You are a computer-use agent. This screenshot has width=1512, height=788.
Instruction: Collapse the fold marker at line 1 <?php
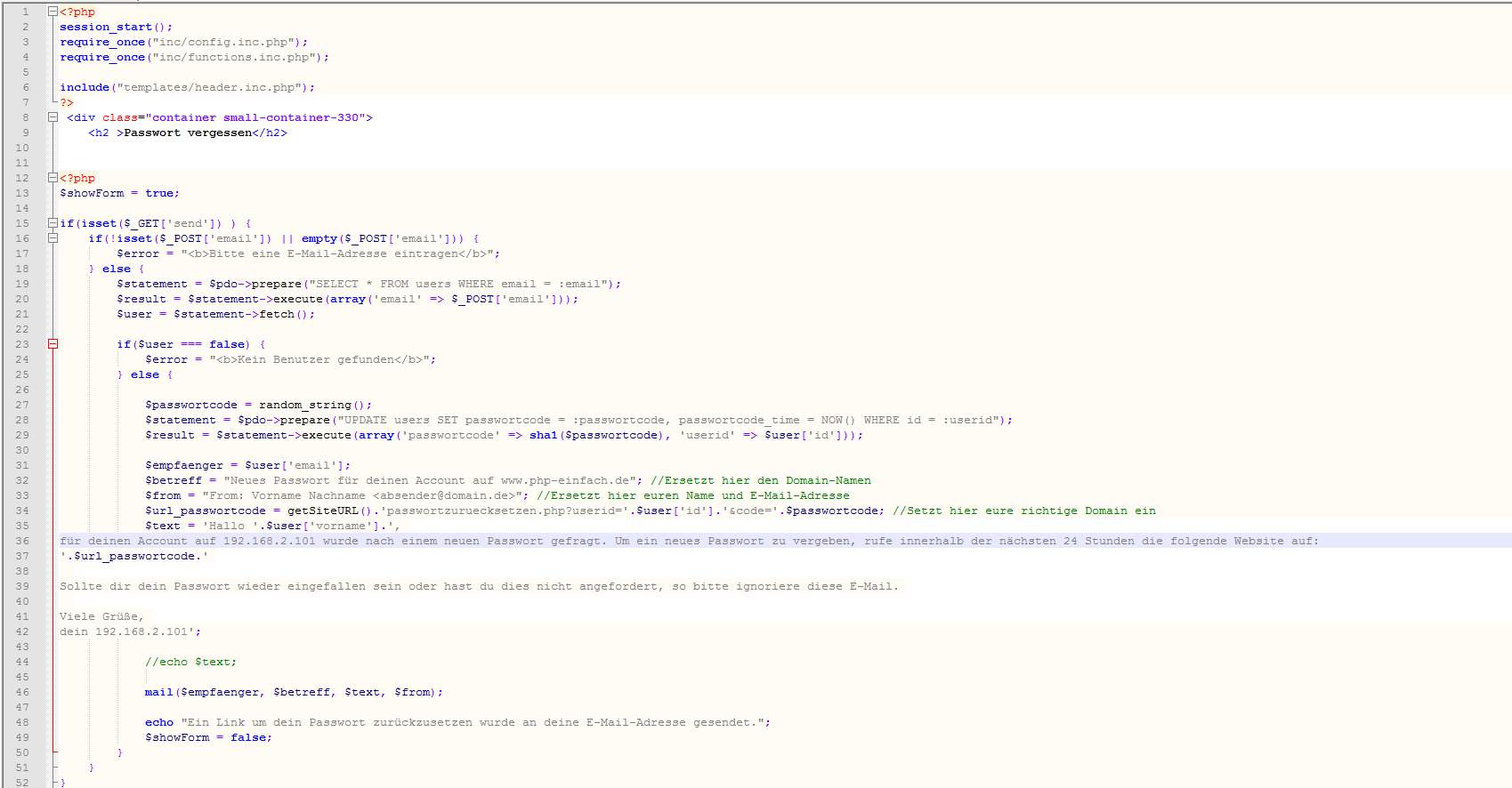53,12
